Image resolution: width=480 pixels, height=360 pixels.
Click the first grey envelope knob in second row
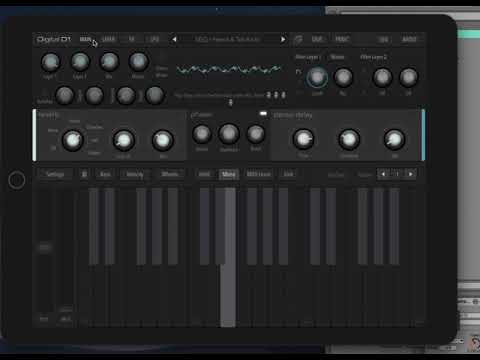[65, 96]
